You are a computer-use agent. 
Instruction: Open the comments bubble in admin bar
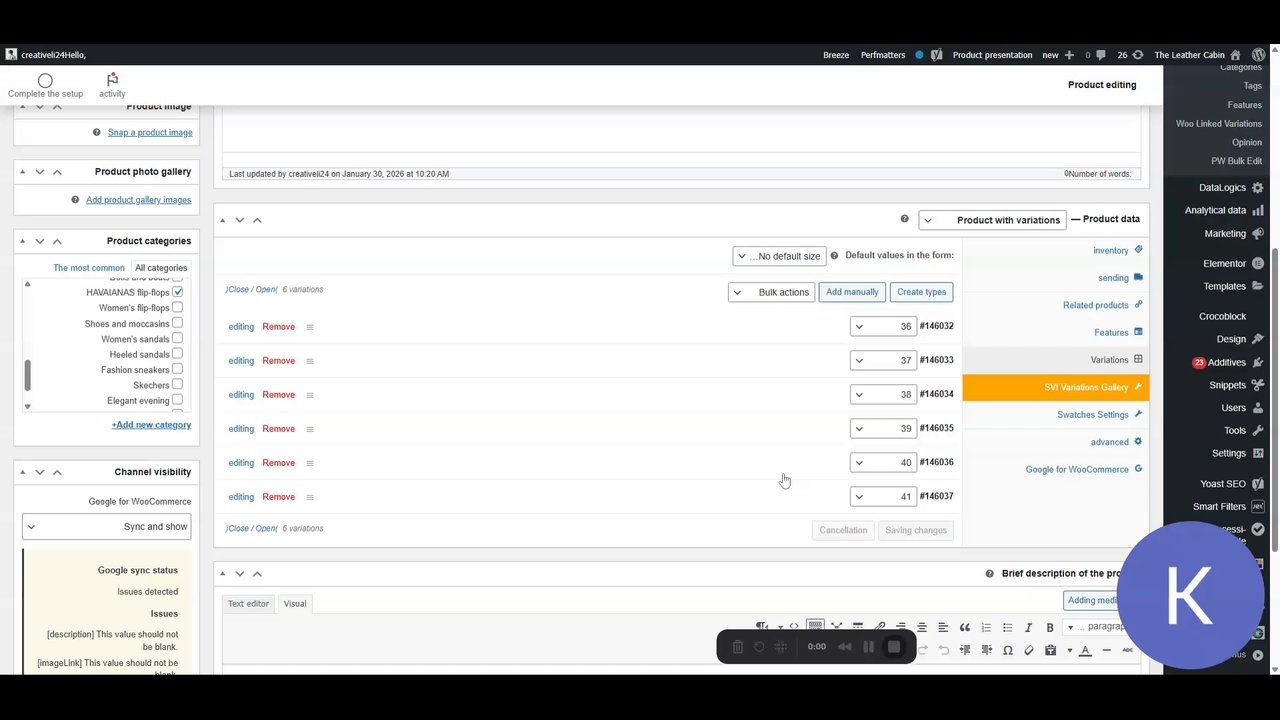[x=1101, y=55]
